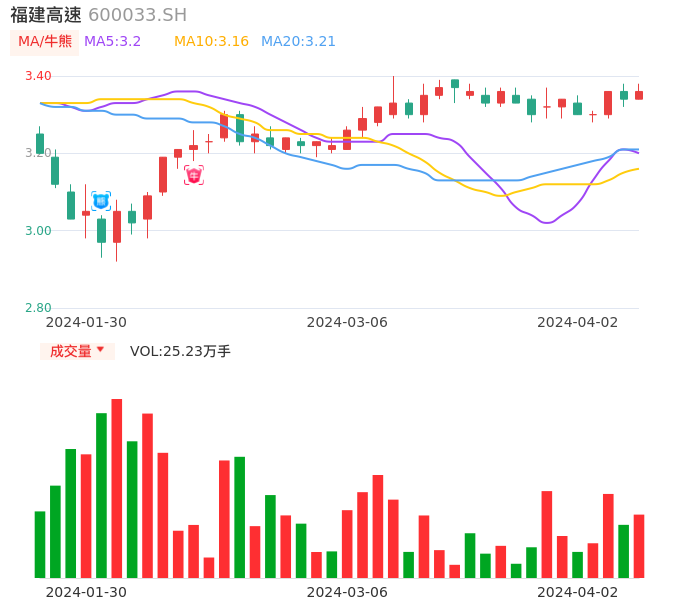Click the first green candlestick on the left

(x=40, y=143)
